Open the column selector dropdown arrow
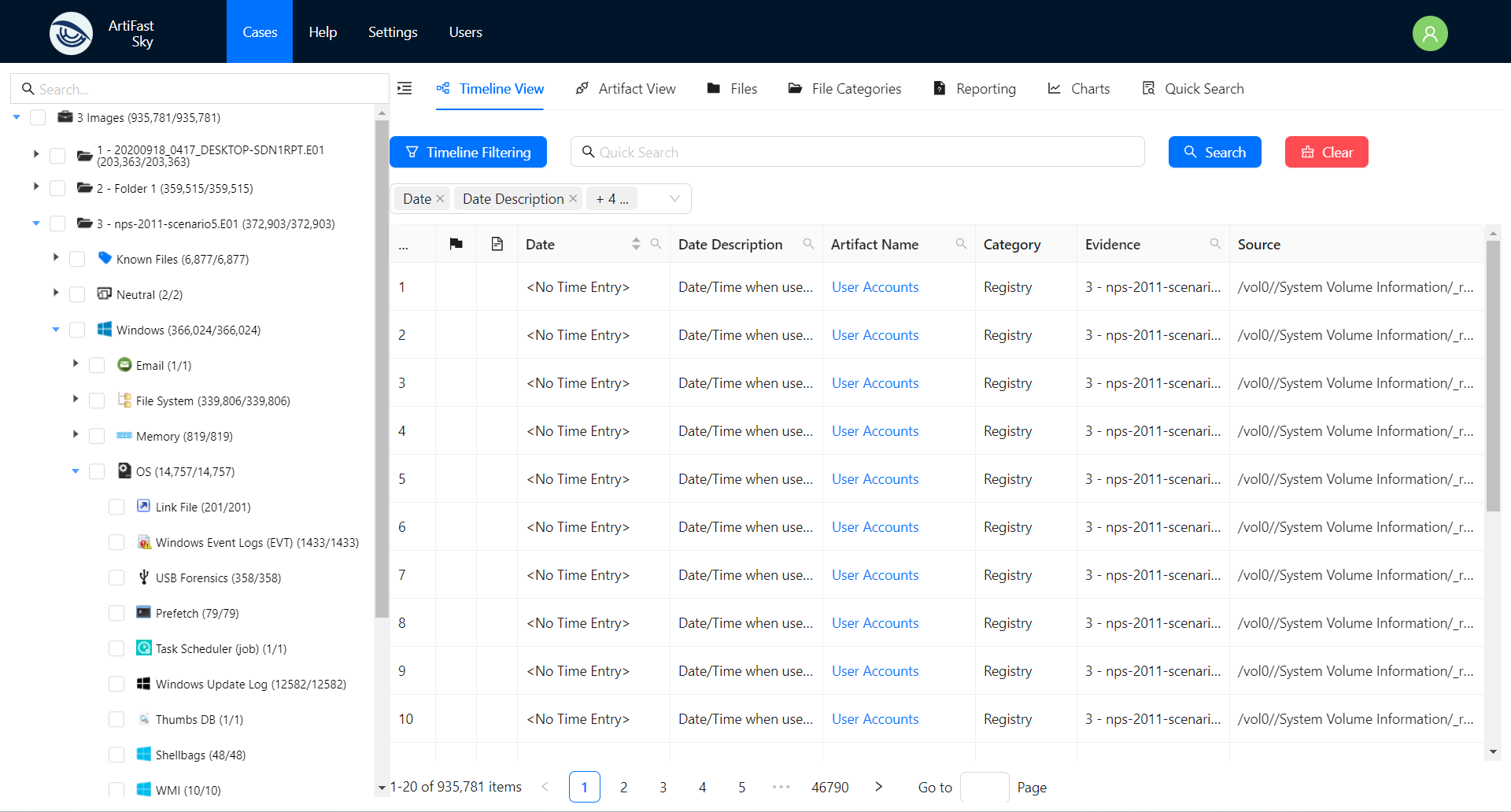This screenshot has height=812, width=1511. point(674,199)
